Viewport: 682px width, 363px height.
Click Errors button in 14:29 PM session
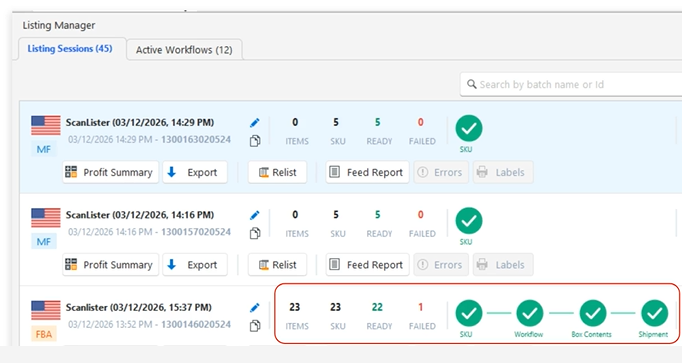pos(441,172)
